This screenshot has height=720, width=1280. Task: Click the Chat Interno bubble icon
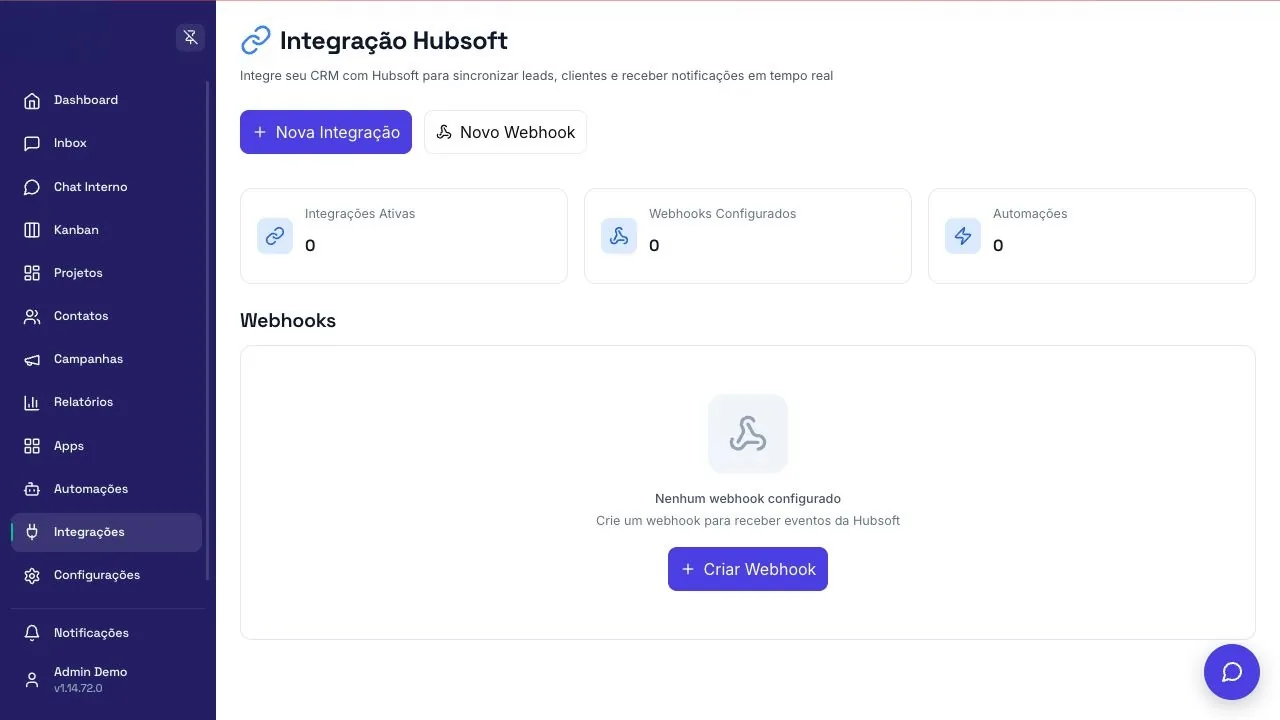click(32, 187)
